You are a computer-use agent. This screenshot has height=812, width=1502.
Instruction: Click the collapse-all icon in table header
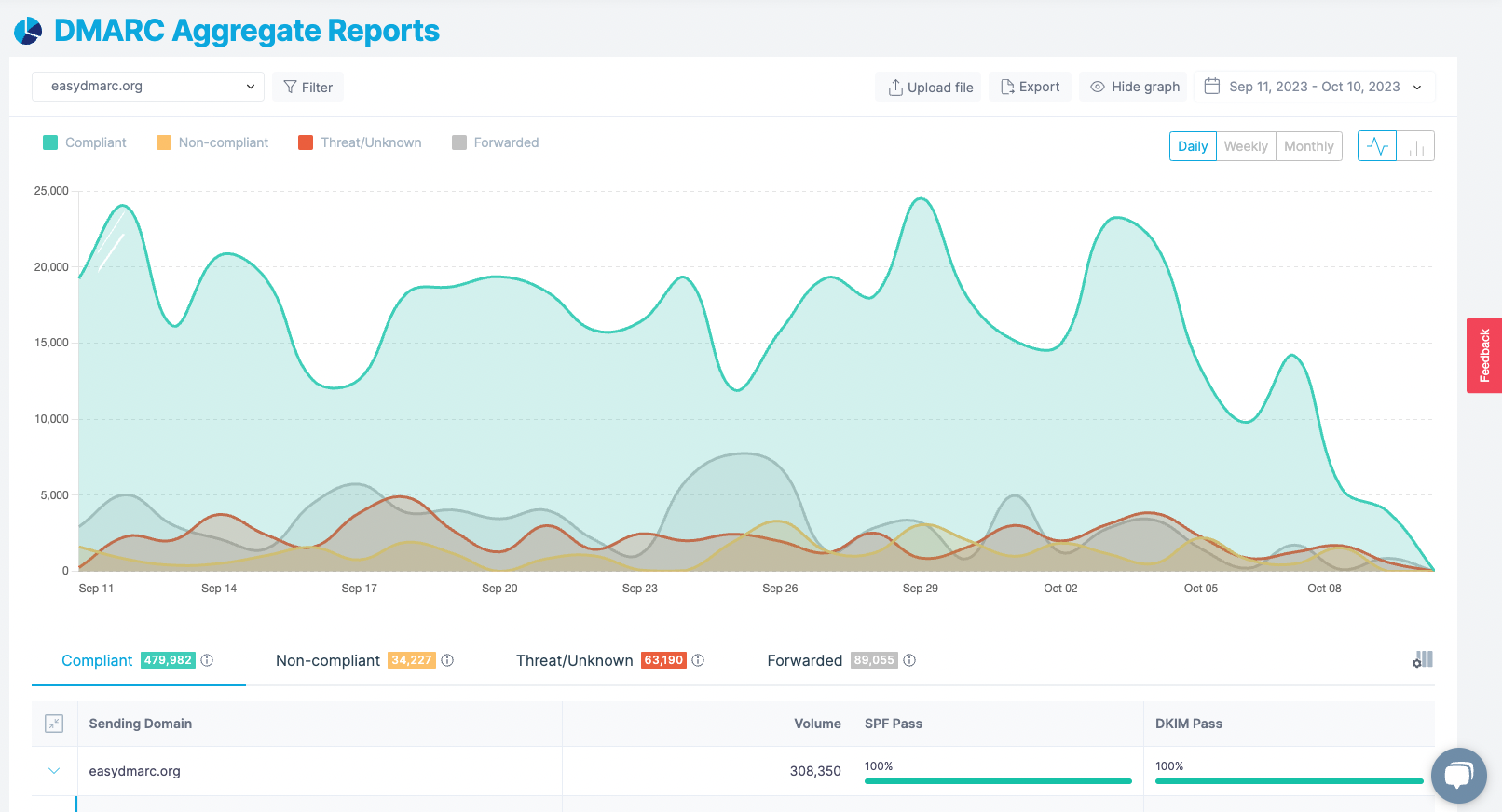click(x=54, y=724)
